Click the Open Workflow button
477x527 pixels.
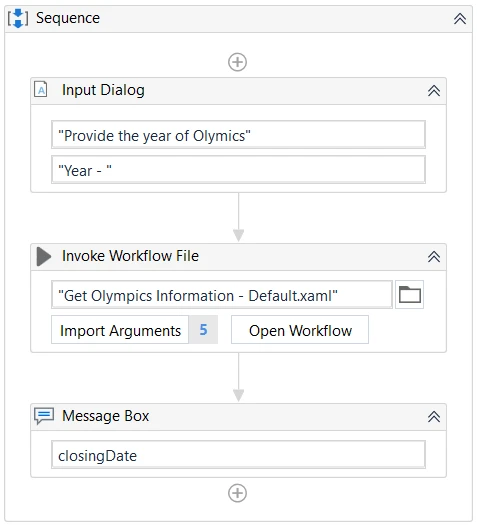(300, 330)
